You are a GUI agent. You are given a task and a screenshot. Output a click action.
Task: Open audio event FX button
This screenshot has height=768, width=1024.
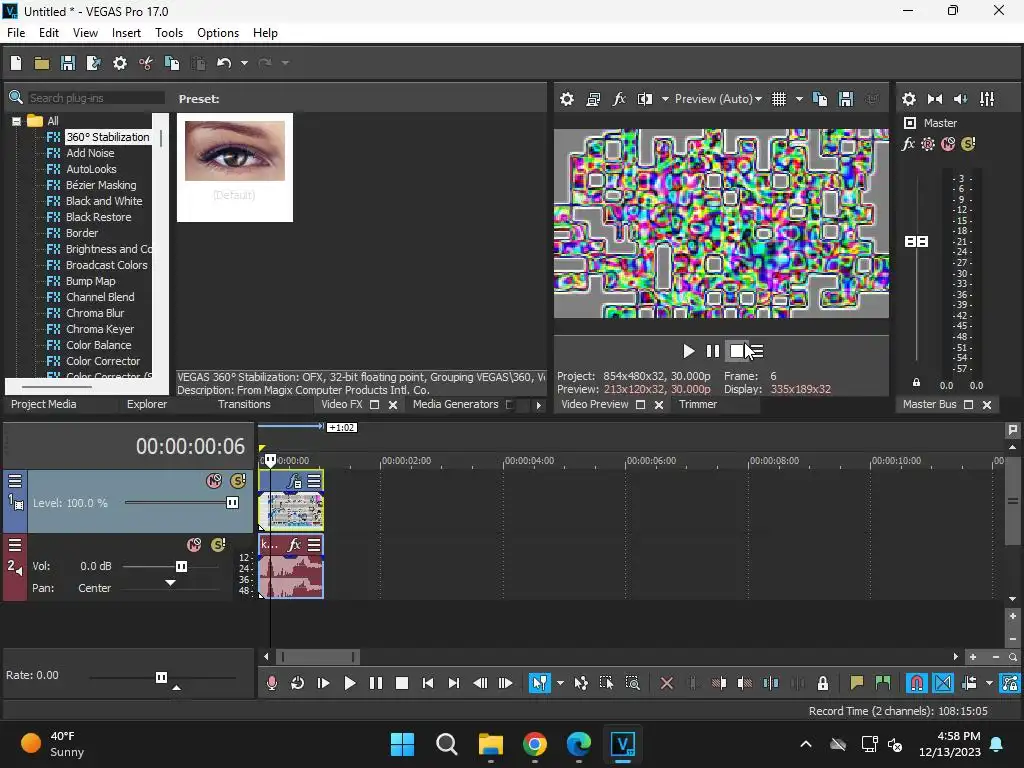click(x=295, y=545)
